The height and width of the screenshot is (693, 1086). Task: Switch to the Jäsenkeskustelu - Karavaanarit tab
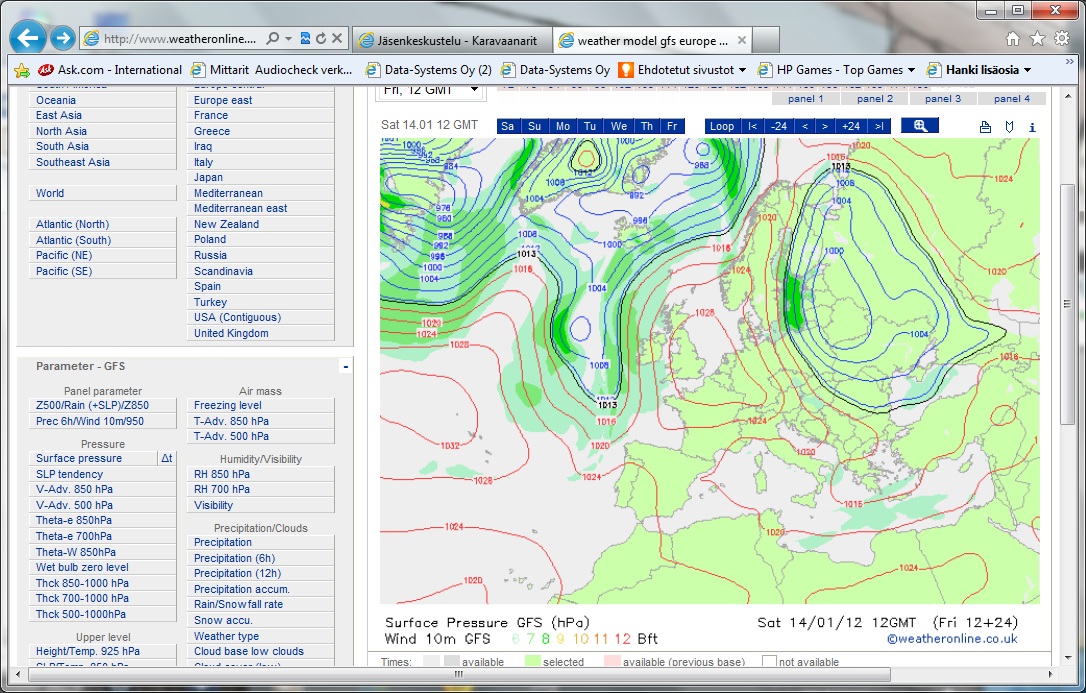pyautogui.click(x=451, y=41)
